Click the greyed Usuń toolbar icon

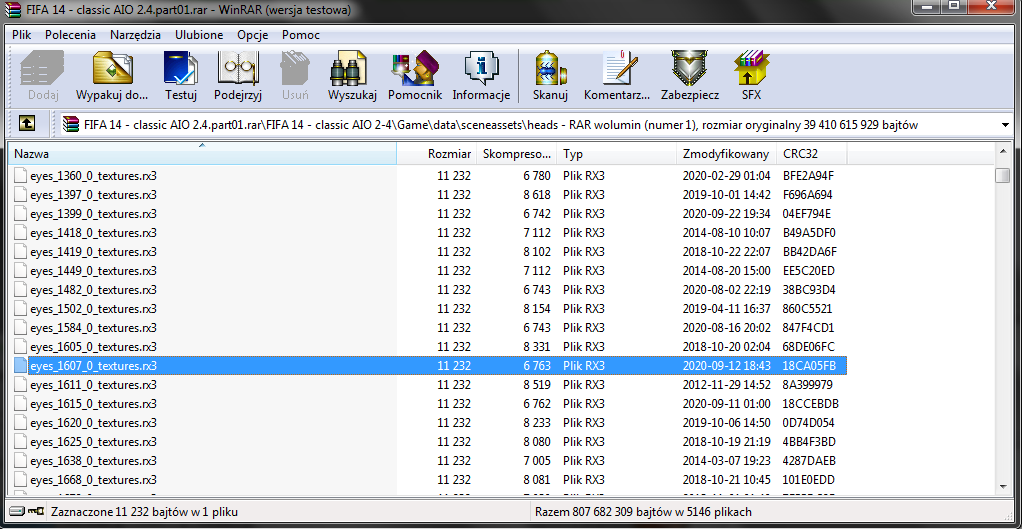point(295,68)
